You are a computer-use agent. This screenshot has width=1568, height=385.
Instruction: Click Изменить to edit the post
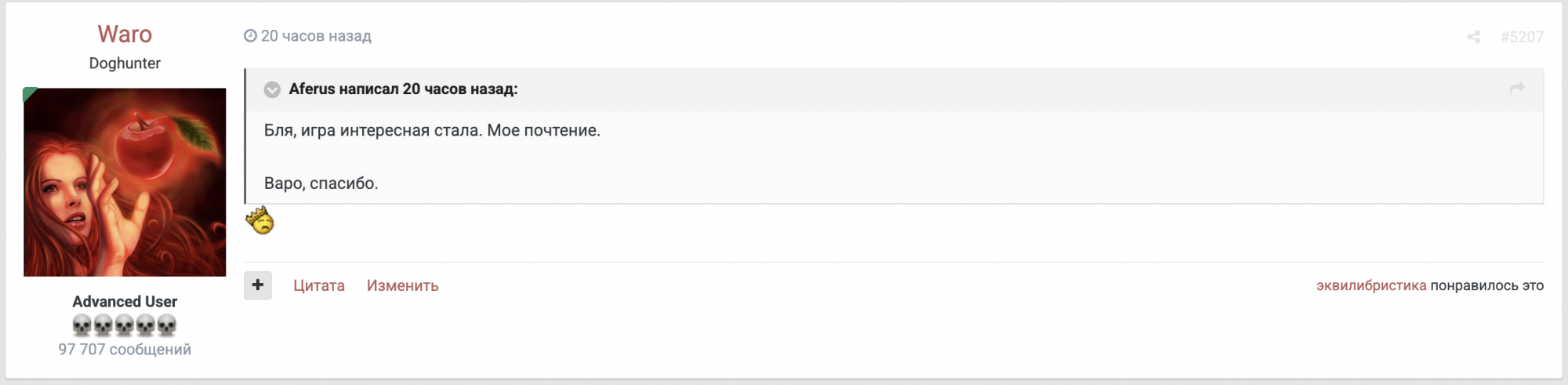(402, 286)
